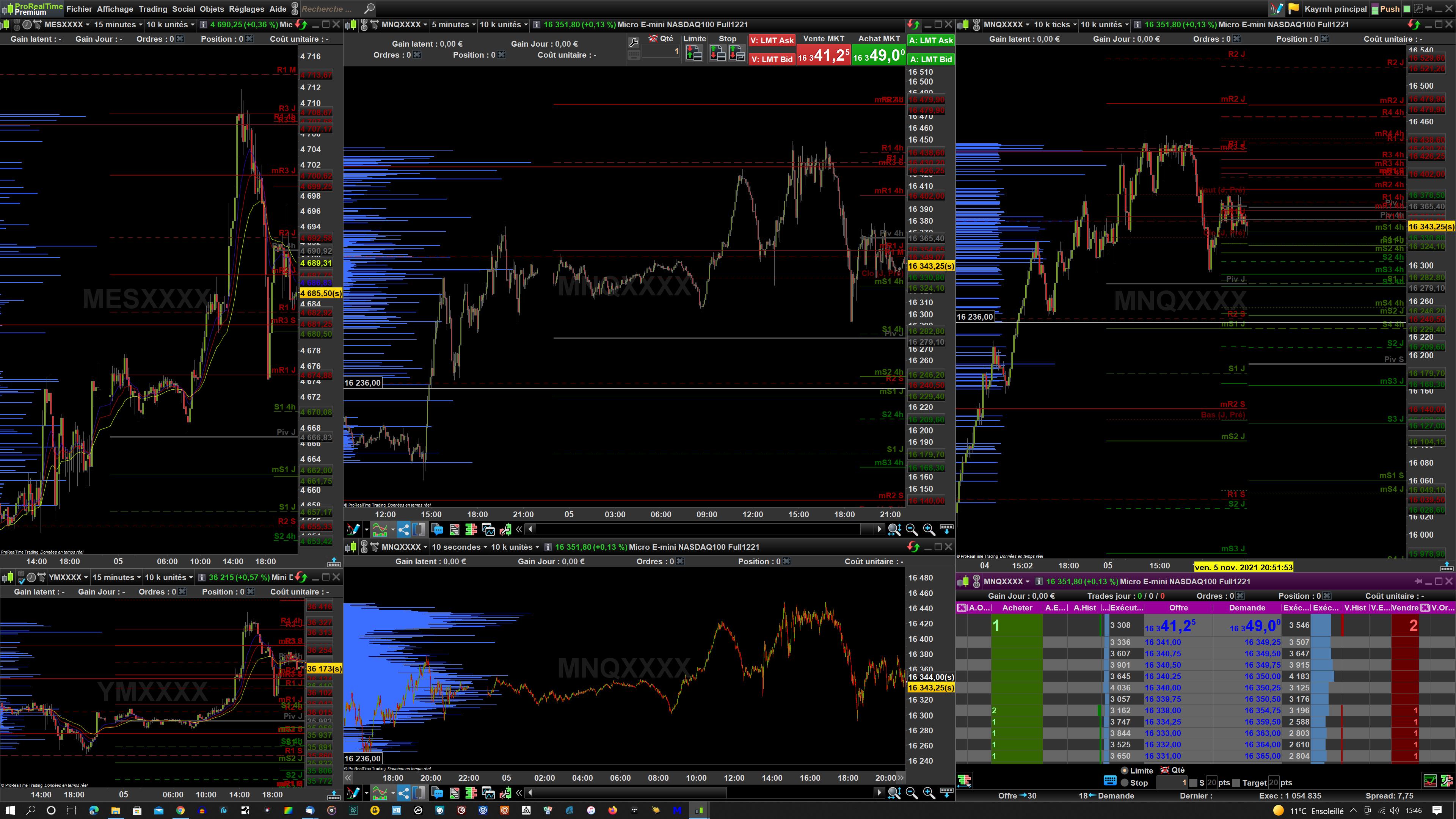Click the drawing pencil tool in 5-minute chart
The height and width of the screenshot is (819, 1456).
(353, 530)
